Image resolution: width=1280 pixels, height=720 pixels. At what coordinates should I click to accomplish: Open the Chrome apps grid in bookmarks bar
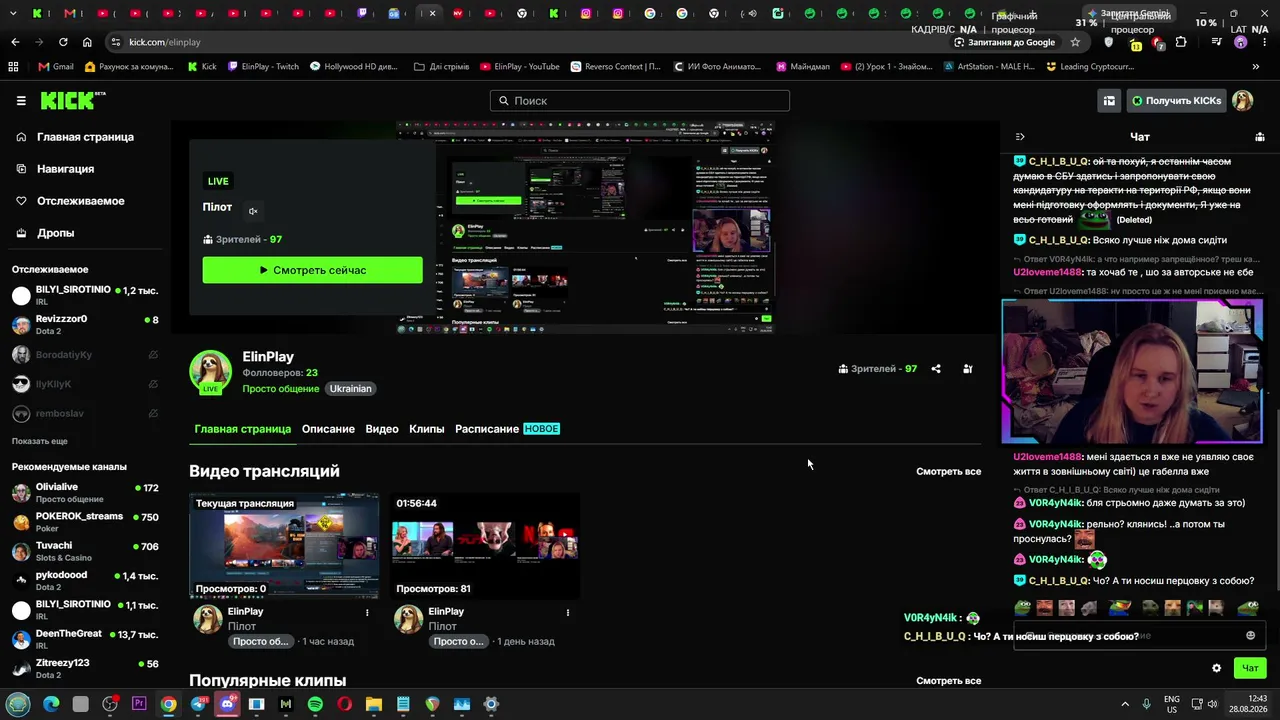13,67
